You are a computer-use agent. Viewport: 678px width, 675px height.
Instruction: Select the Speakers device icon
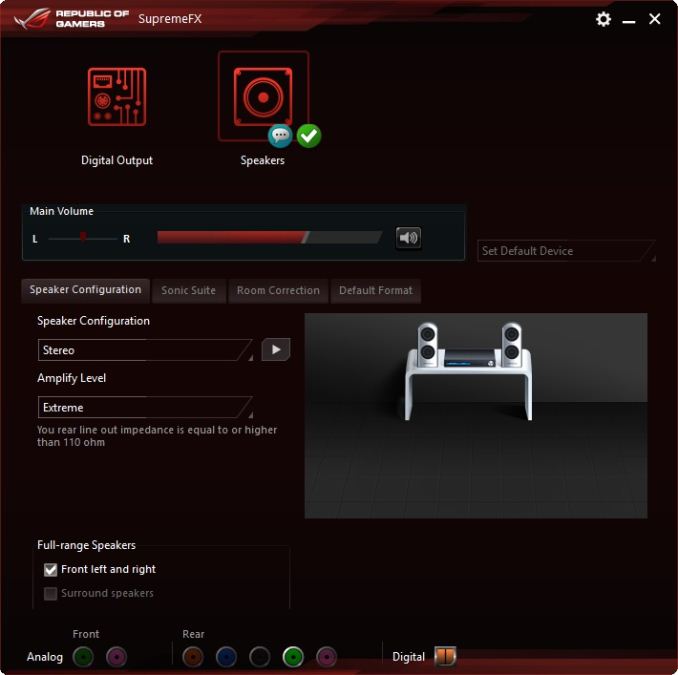pos(263,97)
